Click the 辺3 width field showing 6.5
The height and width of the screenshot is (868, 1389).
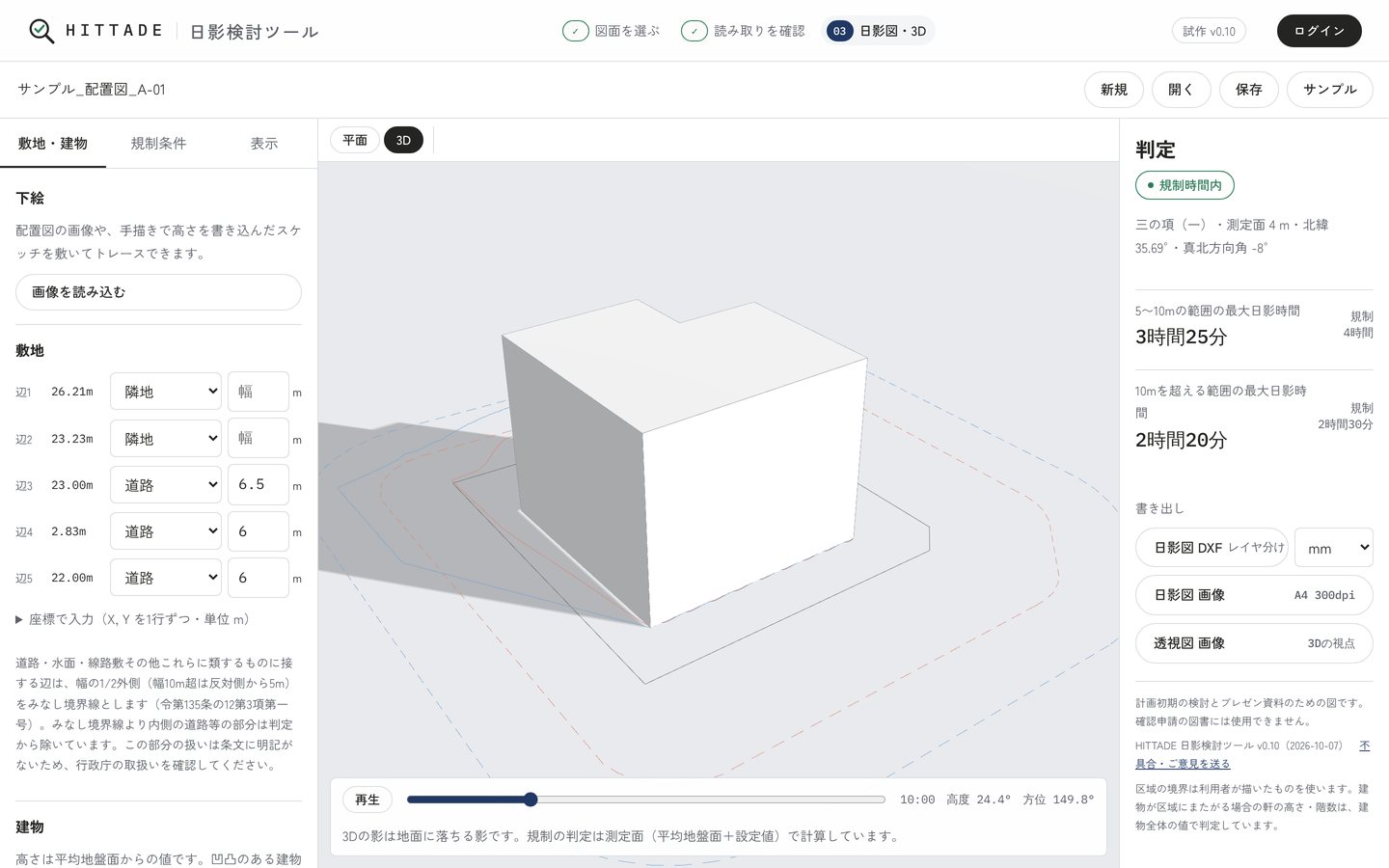(259, 485)
